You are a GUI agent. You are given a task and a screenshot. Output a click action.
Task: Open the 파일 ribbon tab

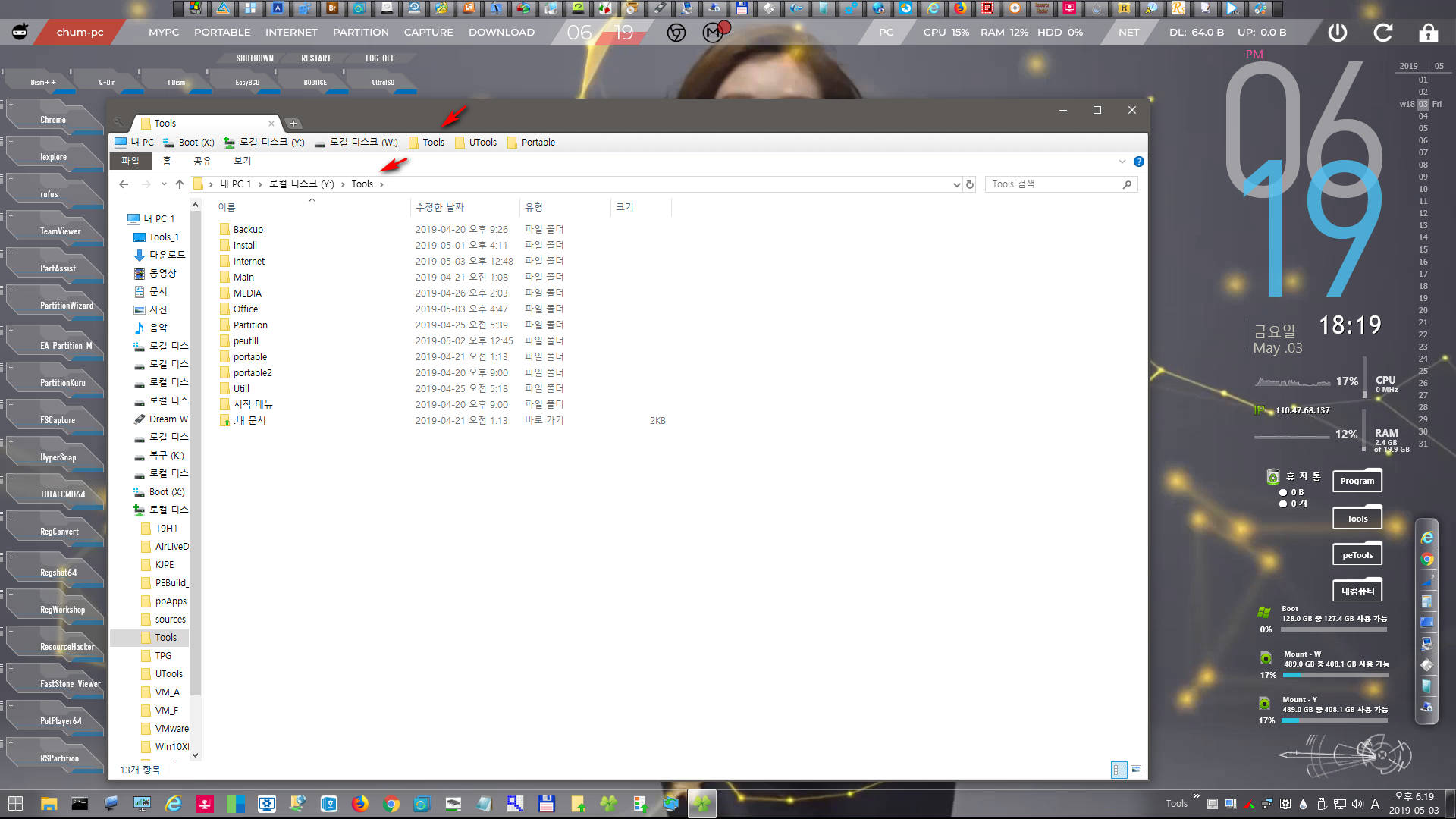[130, 161]
